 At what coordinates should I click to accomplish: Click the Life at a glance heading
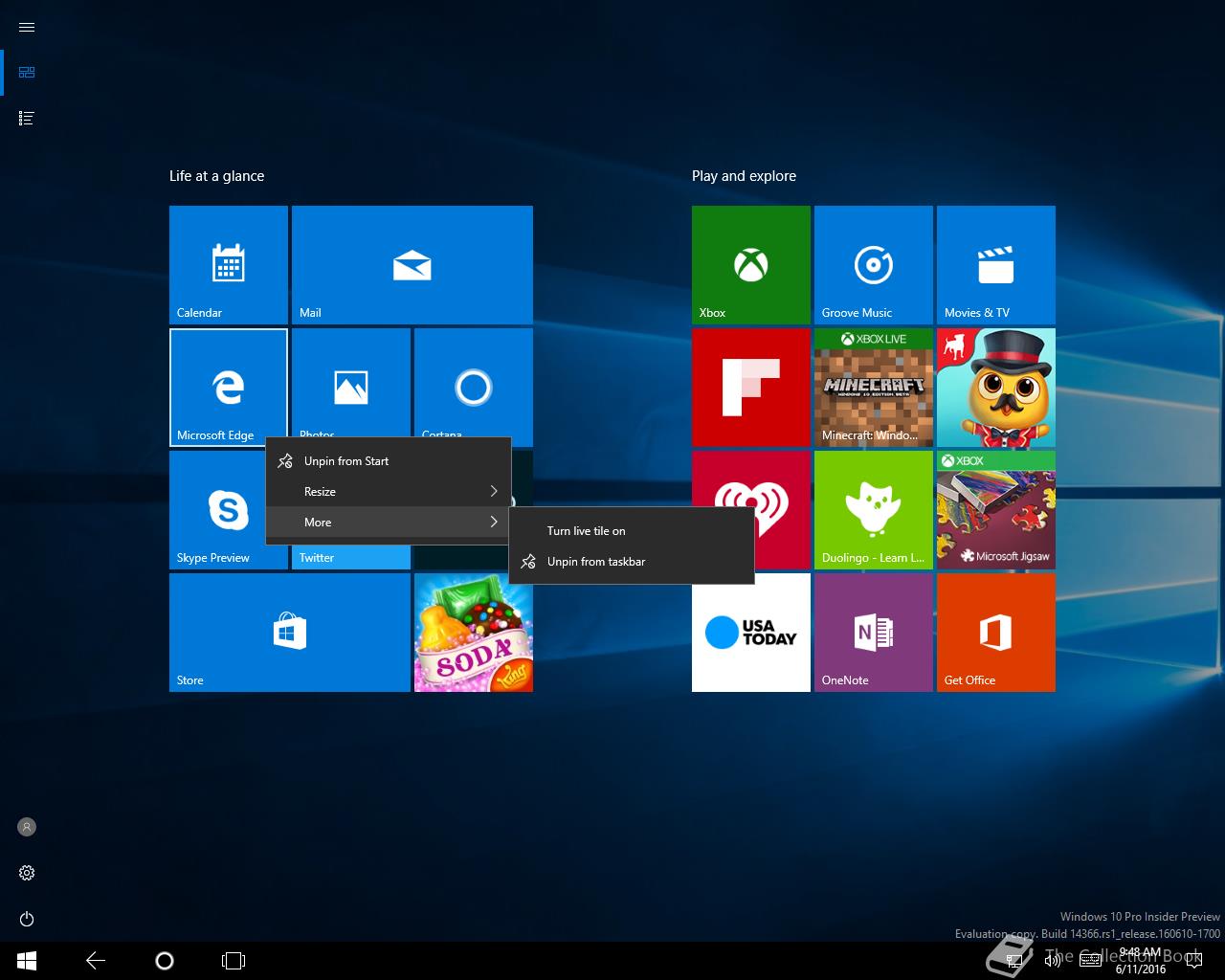216,176
